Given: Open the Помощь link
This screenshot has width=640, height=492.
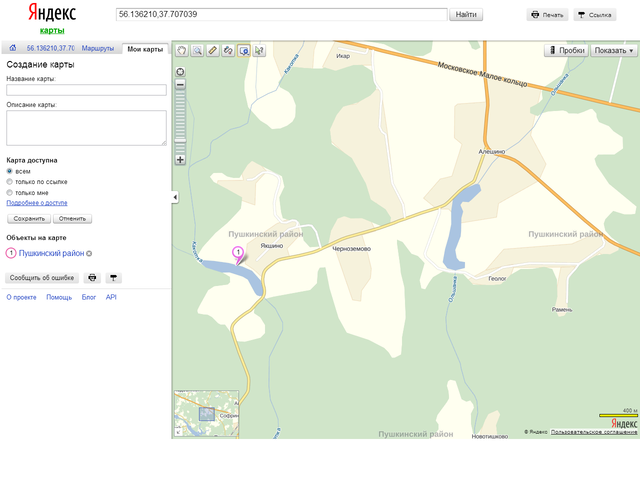Looking at the screenshot, I should (x=59, y=297).
